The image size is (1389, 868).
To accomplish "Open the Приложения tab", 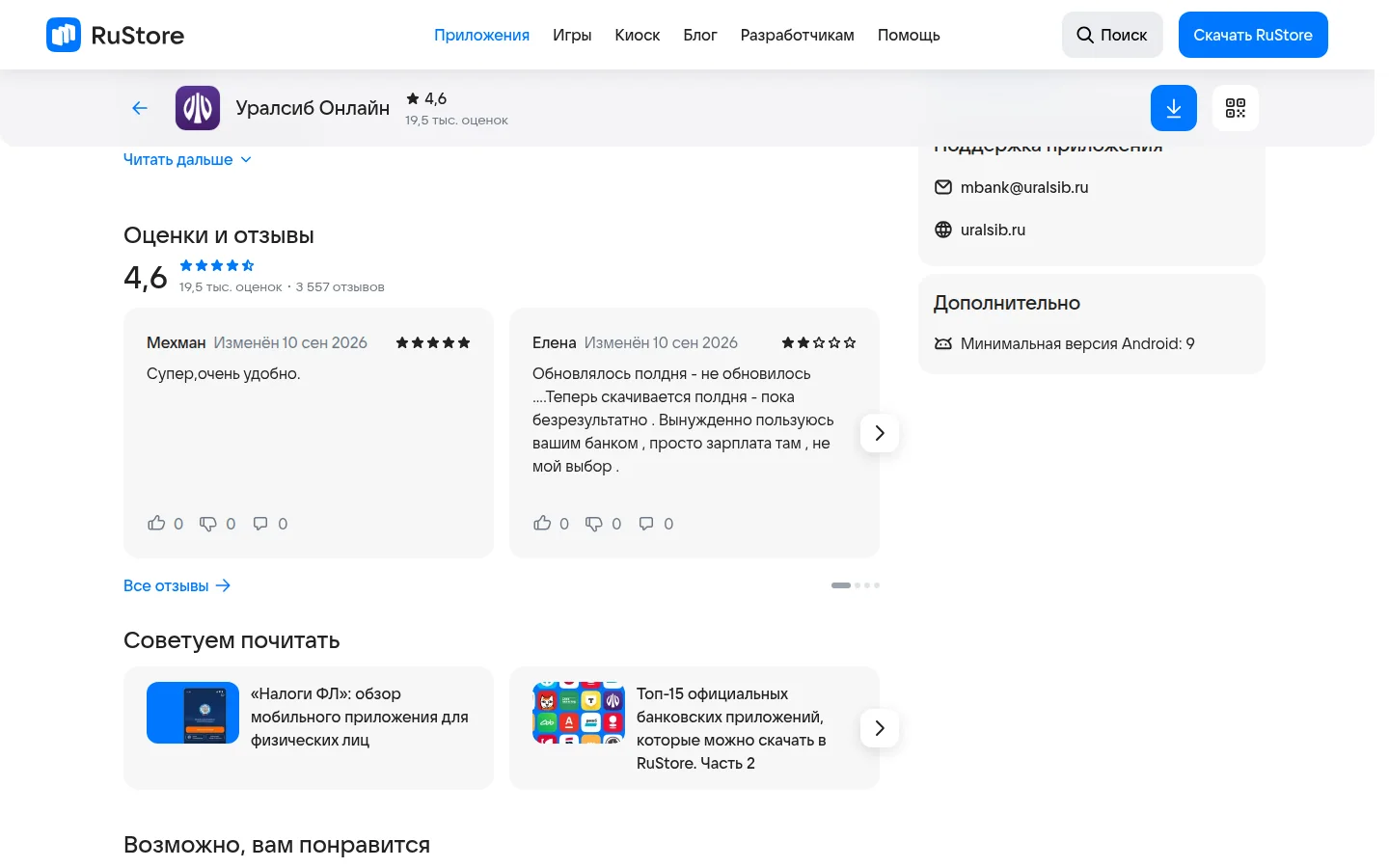I will [481, 35].
